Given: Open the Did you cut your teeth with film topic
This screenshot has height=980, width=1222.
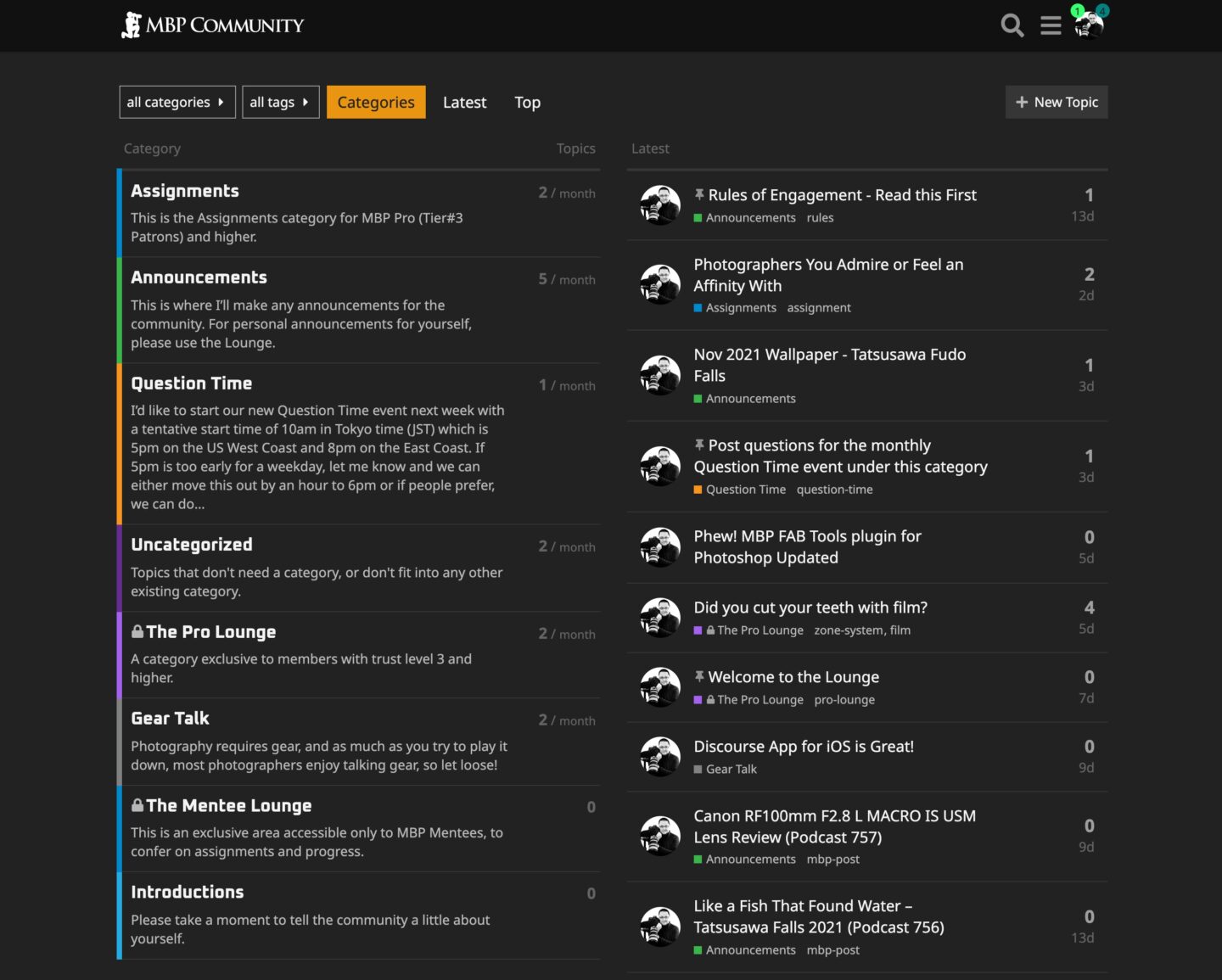Looking at the screenshot, I should coord(810,608).
